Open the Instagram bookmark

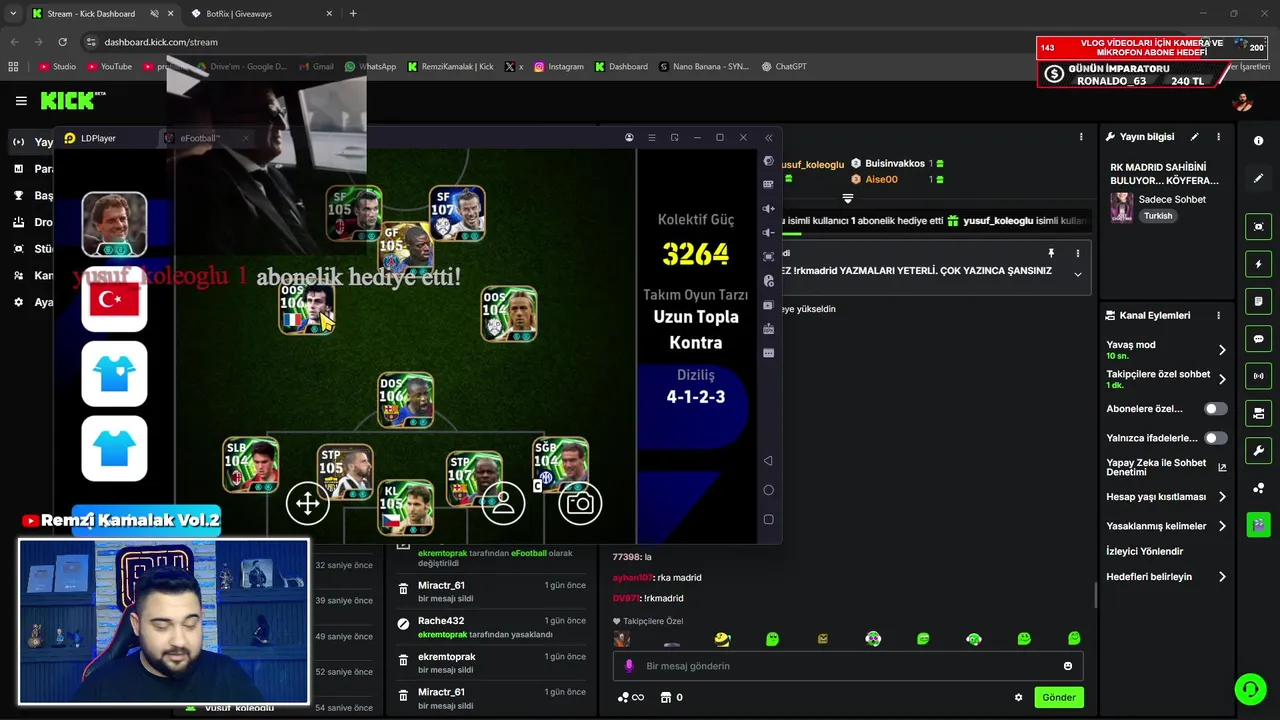tap(559, 66)
